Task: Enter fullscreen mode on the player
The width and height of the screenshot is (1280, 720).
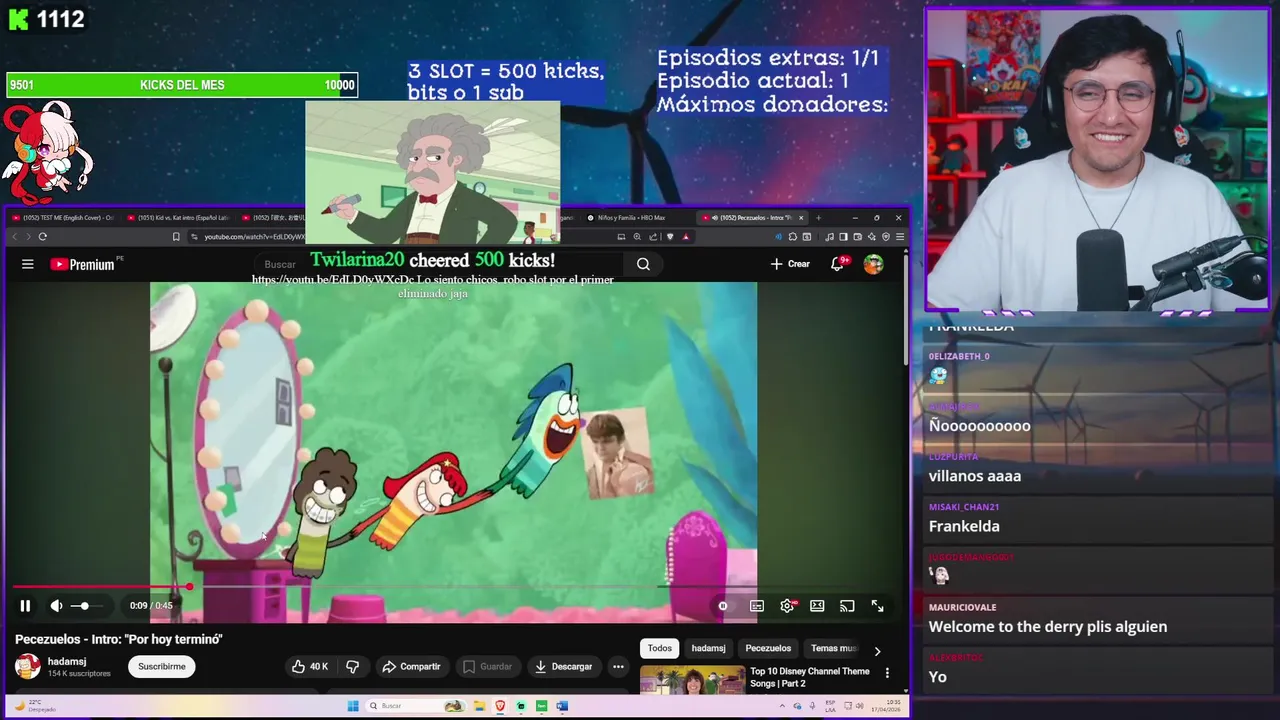Action: [x=877, y=605]
